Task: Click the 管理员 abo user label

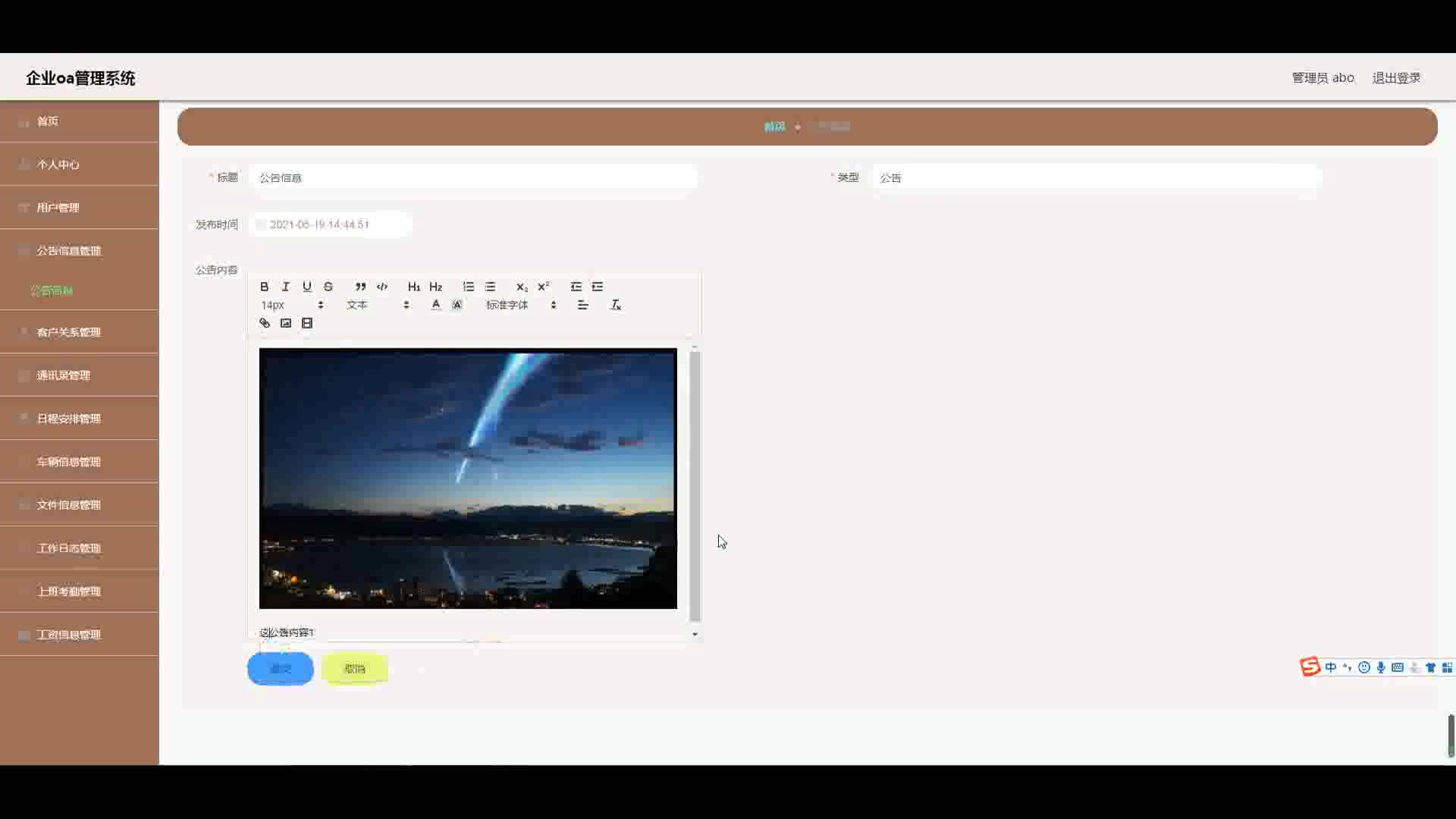Action: click(1323, 78)
